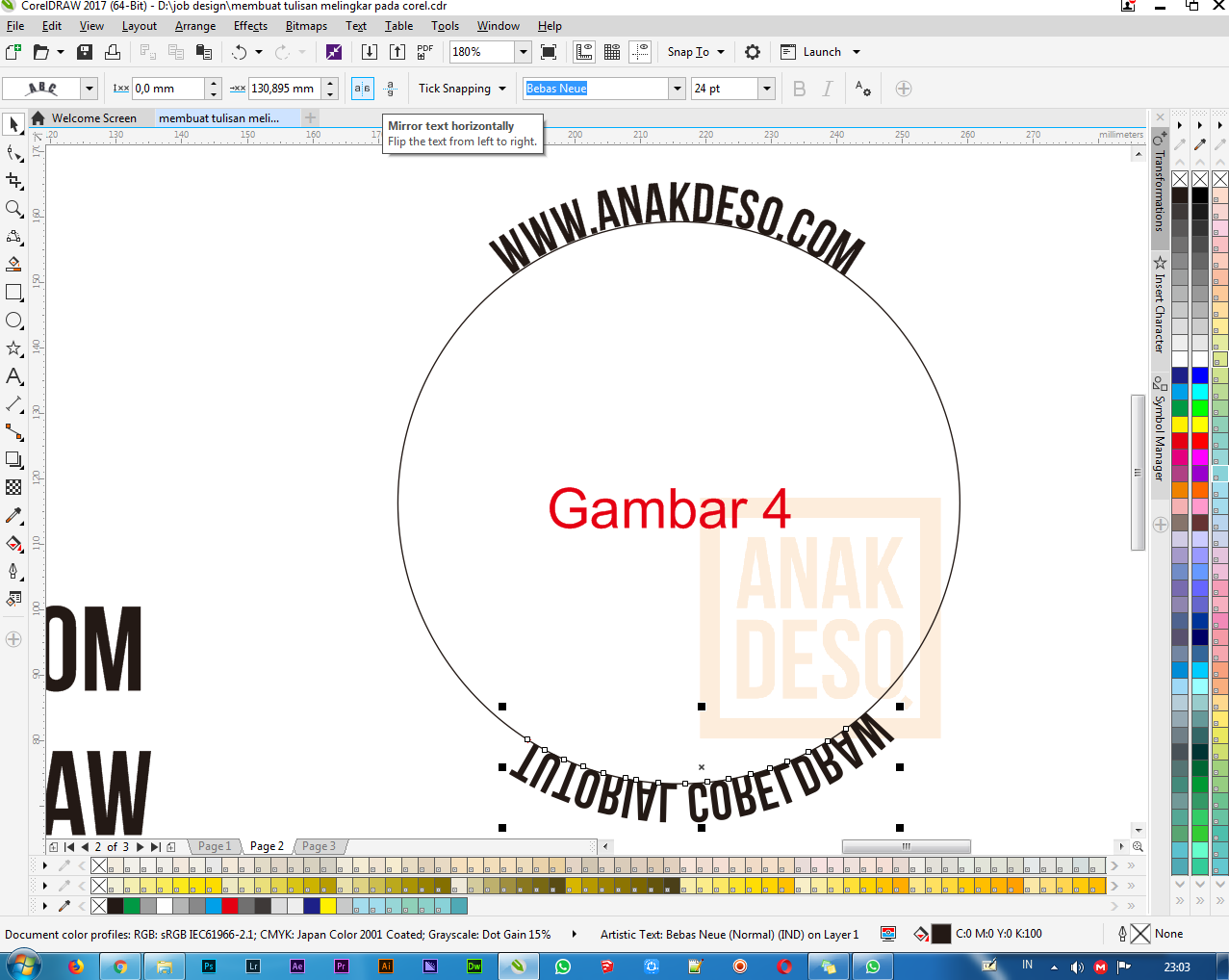Click the horizontal scrollbar thumb
This screenshot has height=980, width=1229.
tap(906, 846)
